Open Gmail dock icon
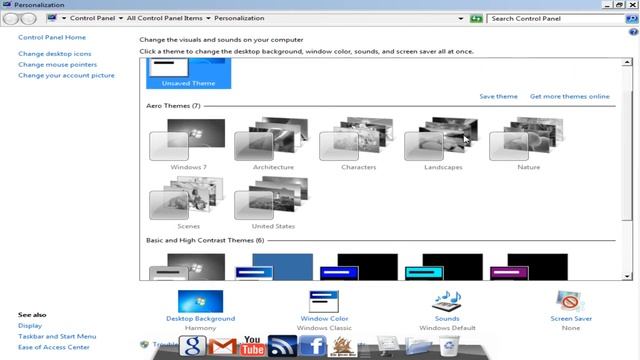This screenshot has width=640, height=360. pos(222,347)
